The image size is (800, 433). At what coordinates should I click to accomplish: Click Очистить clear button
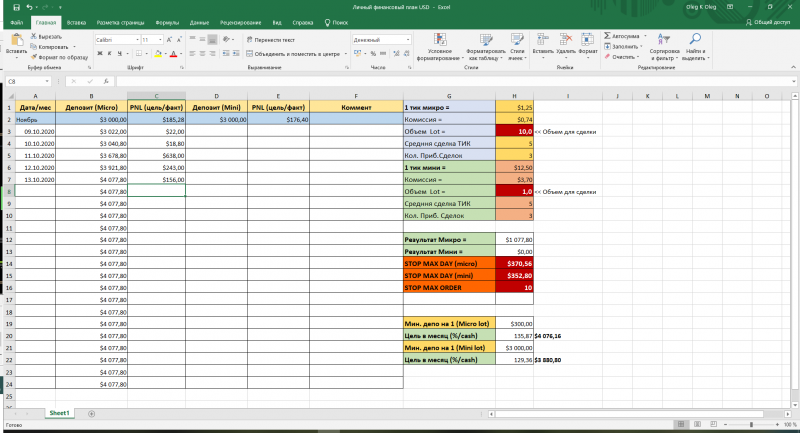click(x=621, y=57)
